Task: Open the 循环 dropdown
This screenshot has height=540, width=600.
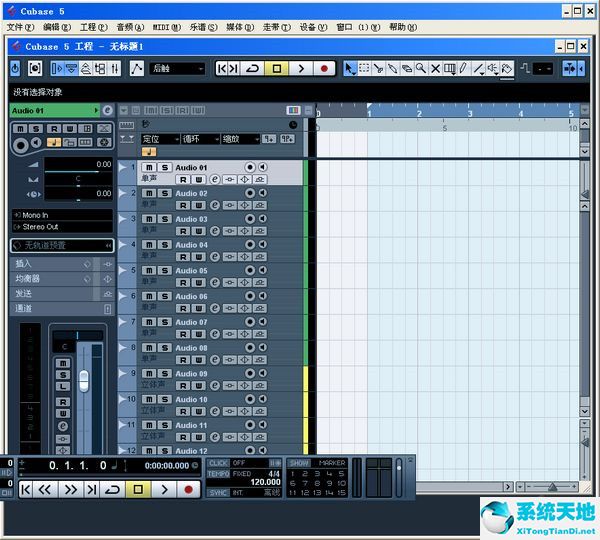Action: click(200, 139)
